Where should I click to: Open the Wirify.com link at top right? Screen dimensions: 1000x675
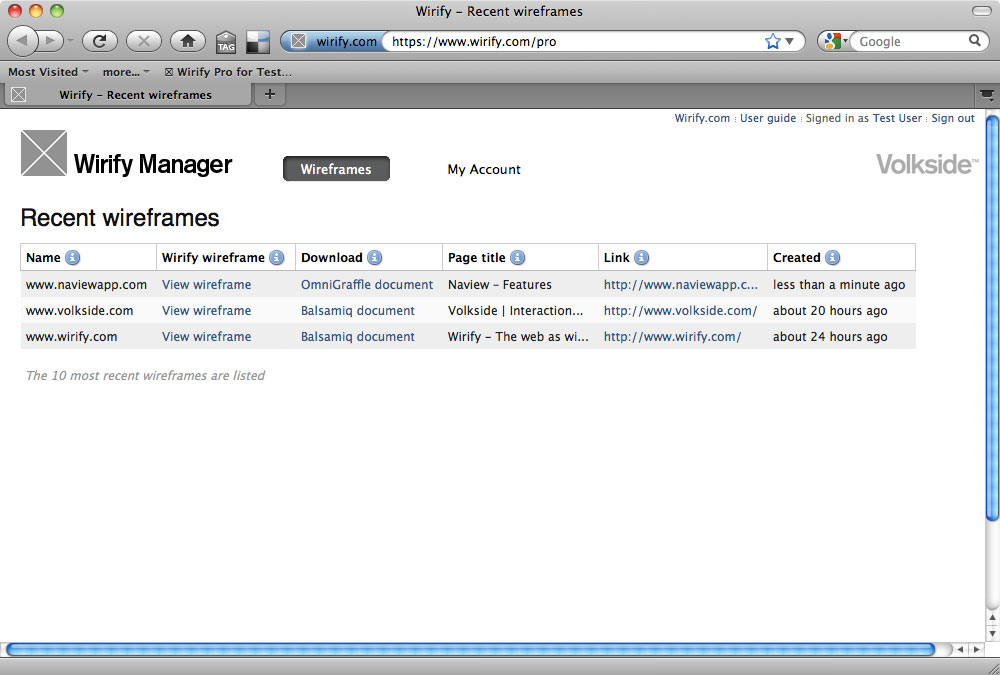[x=702, y=118]
